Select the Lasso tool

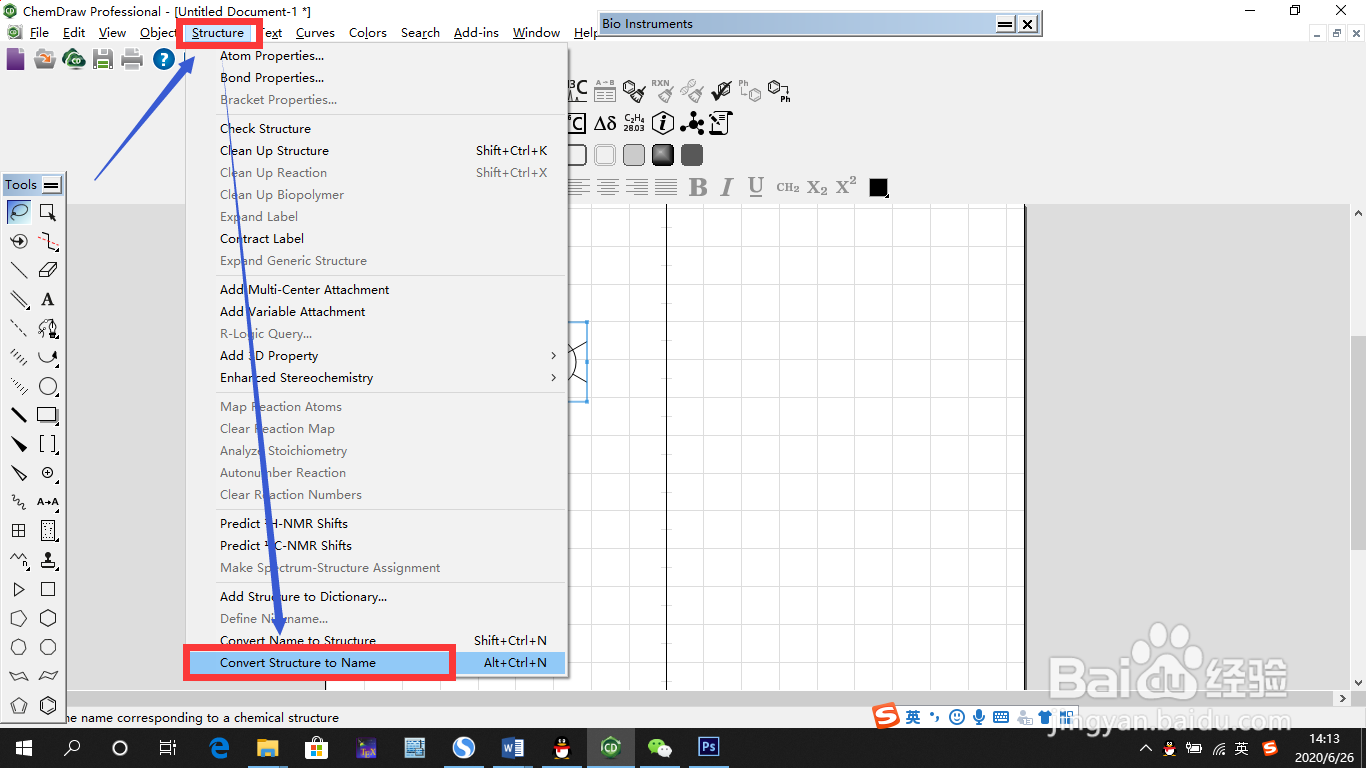[x=19, y=212]
